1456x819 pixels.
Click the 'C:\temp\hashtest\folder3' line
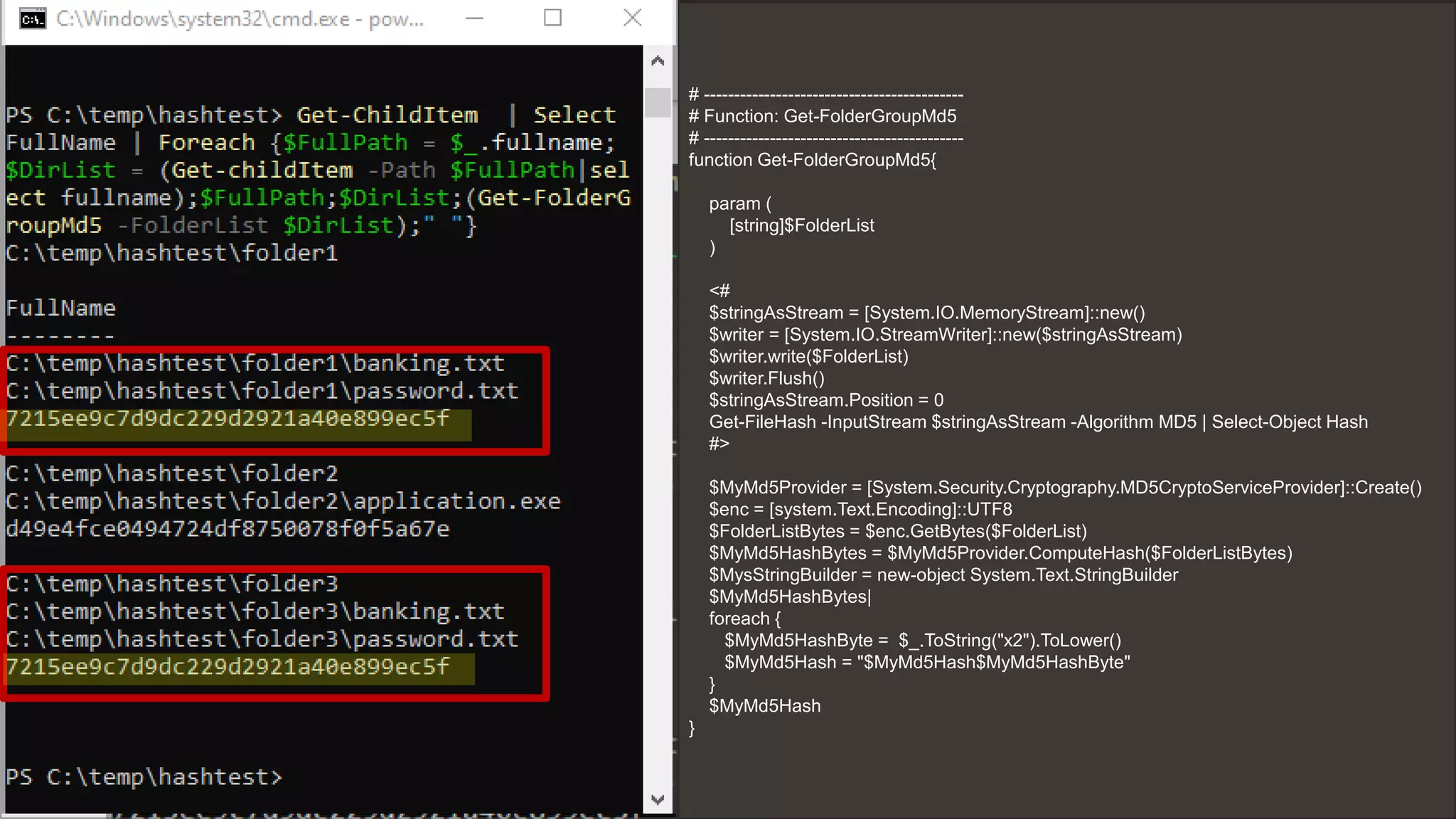tap(172, 584)
